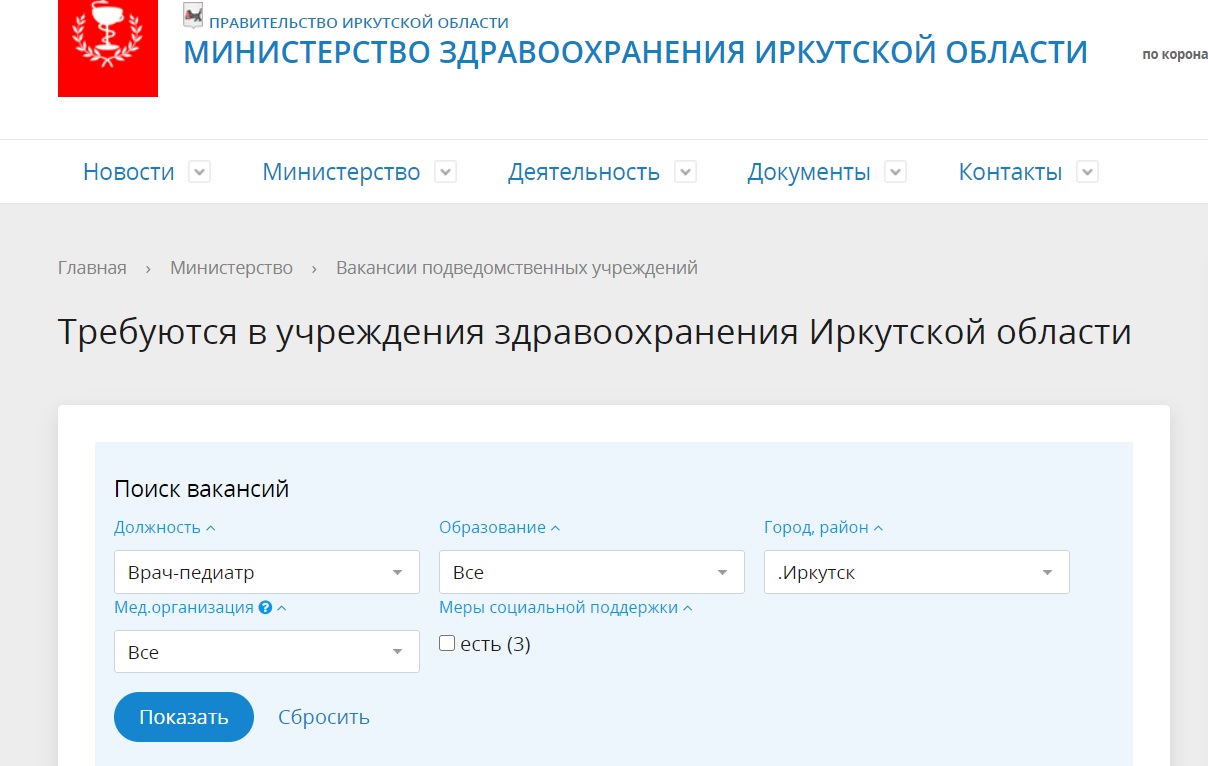1208x766 pixels.
Task: Collapse the Должность filter label
Action: (x=165, y=527)
